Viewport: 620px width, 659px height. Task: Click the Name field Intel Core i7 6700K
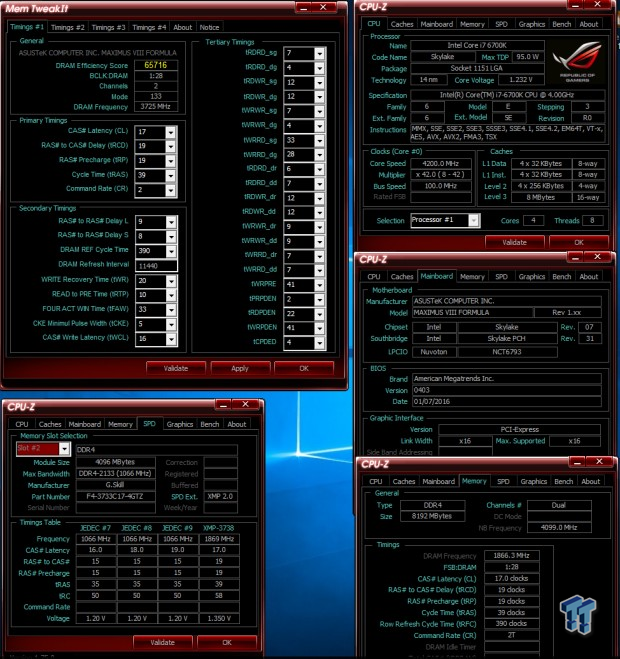(x=477, y=45)
